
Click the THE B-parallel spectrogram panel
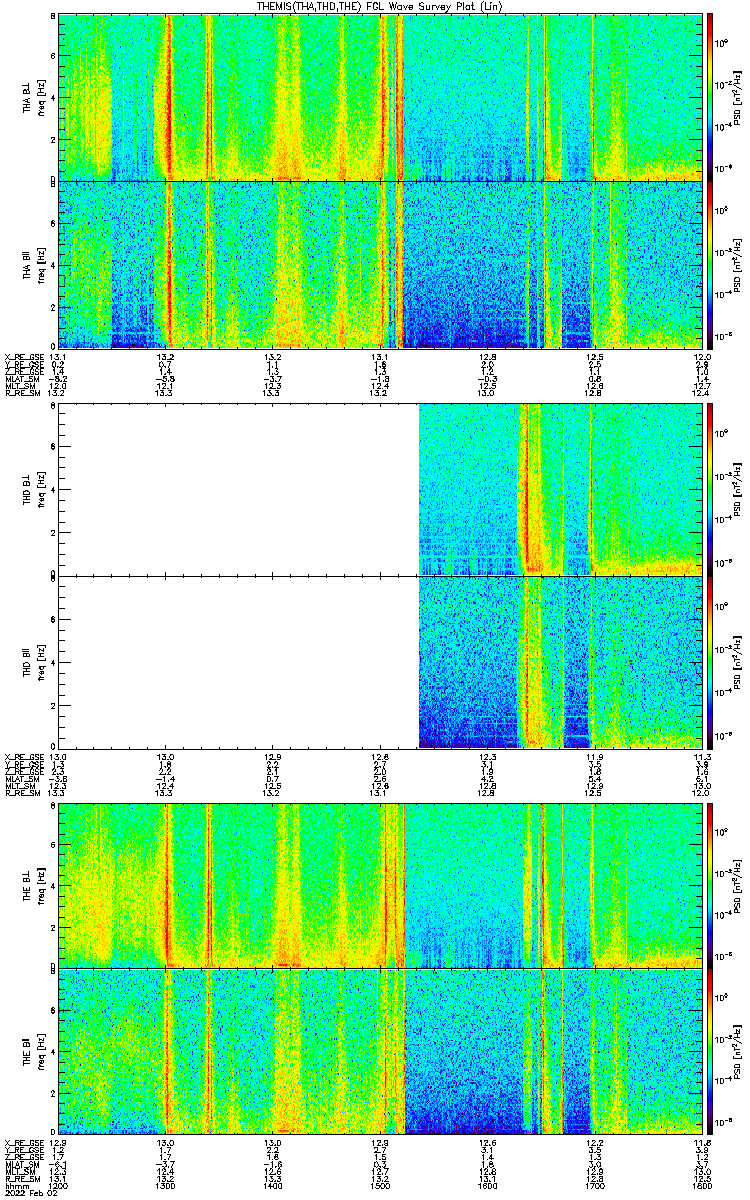(380, 1050)
